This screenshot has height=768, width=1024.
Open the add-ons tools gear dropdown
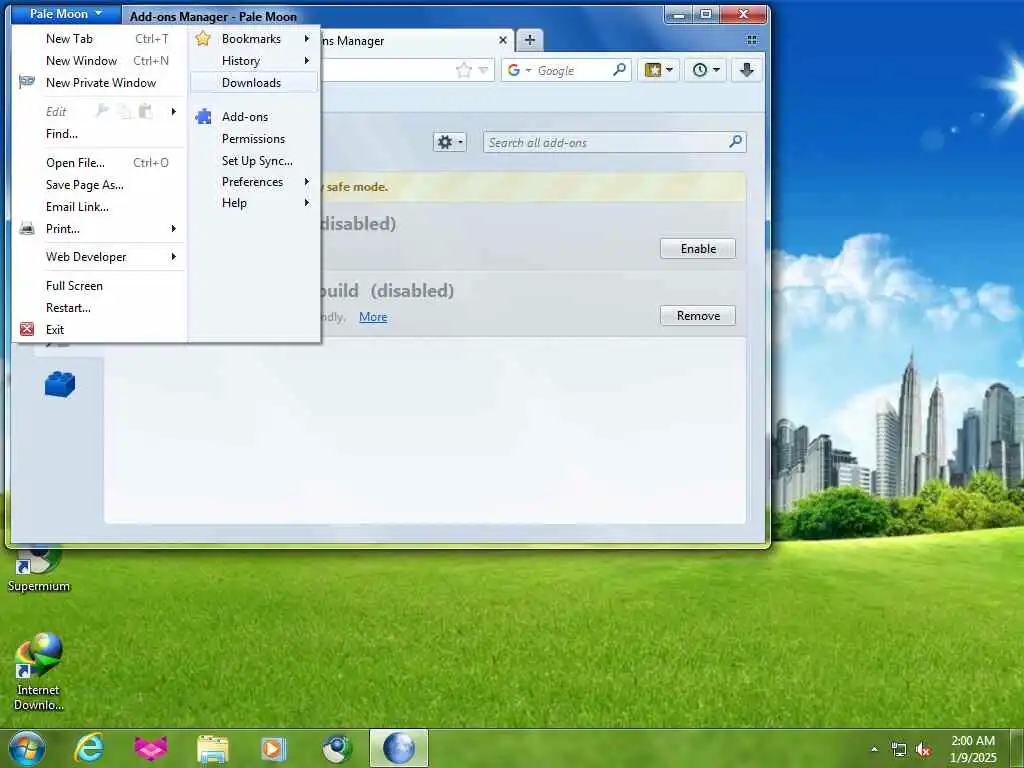tap(449, 142)
